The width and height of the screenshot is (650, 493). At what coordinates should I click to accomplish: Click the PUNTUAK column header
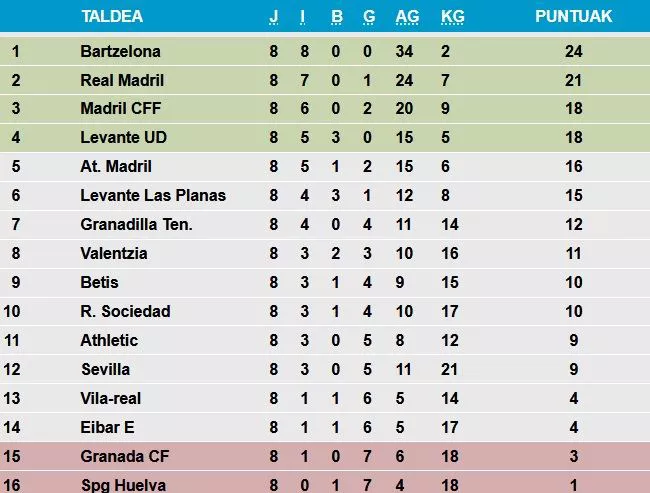573,16
